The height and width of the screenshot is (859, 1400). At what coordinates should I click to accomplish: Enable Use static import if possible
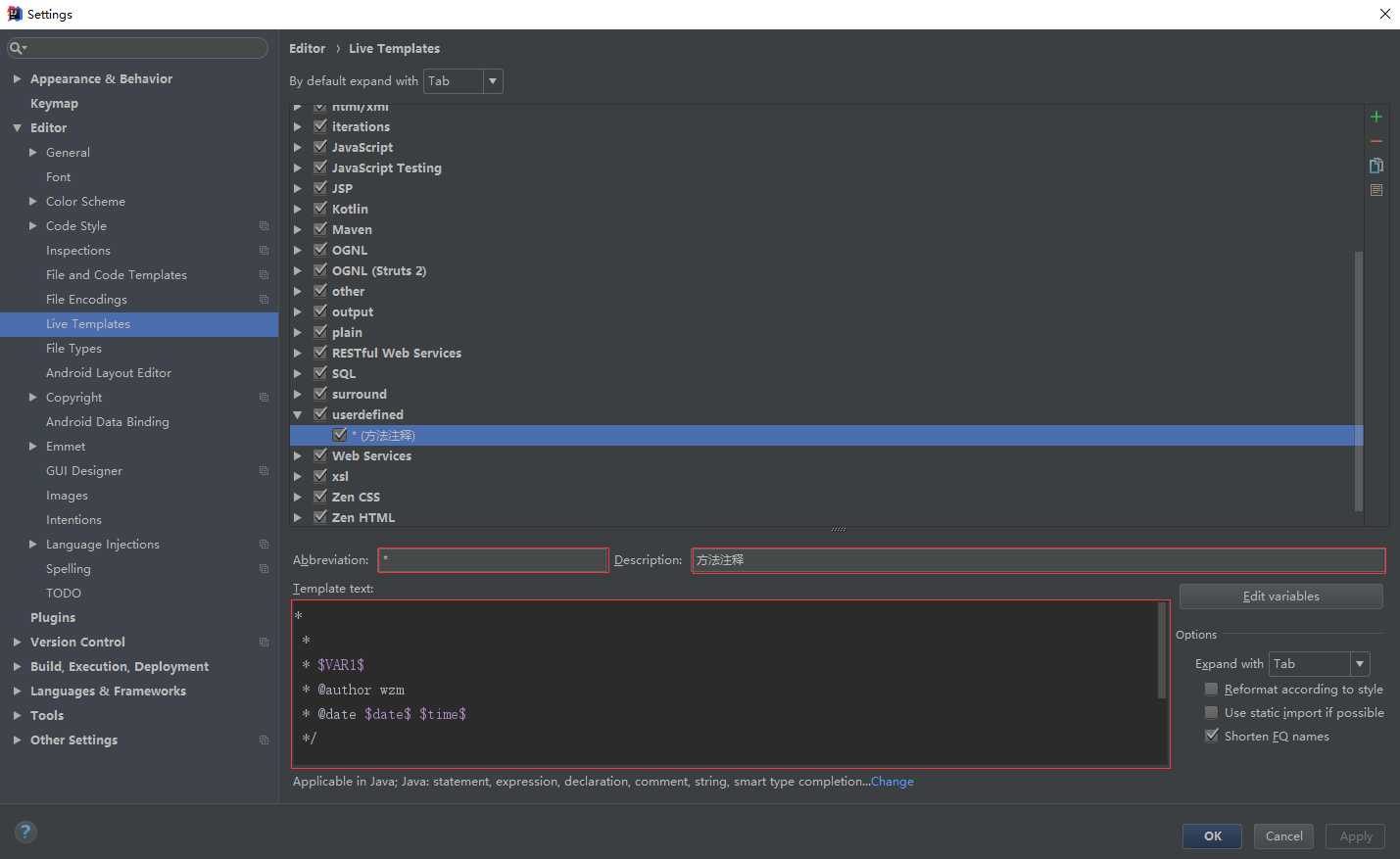coord(1212,713)
